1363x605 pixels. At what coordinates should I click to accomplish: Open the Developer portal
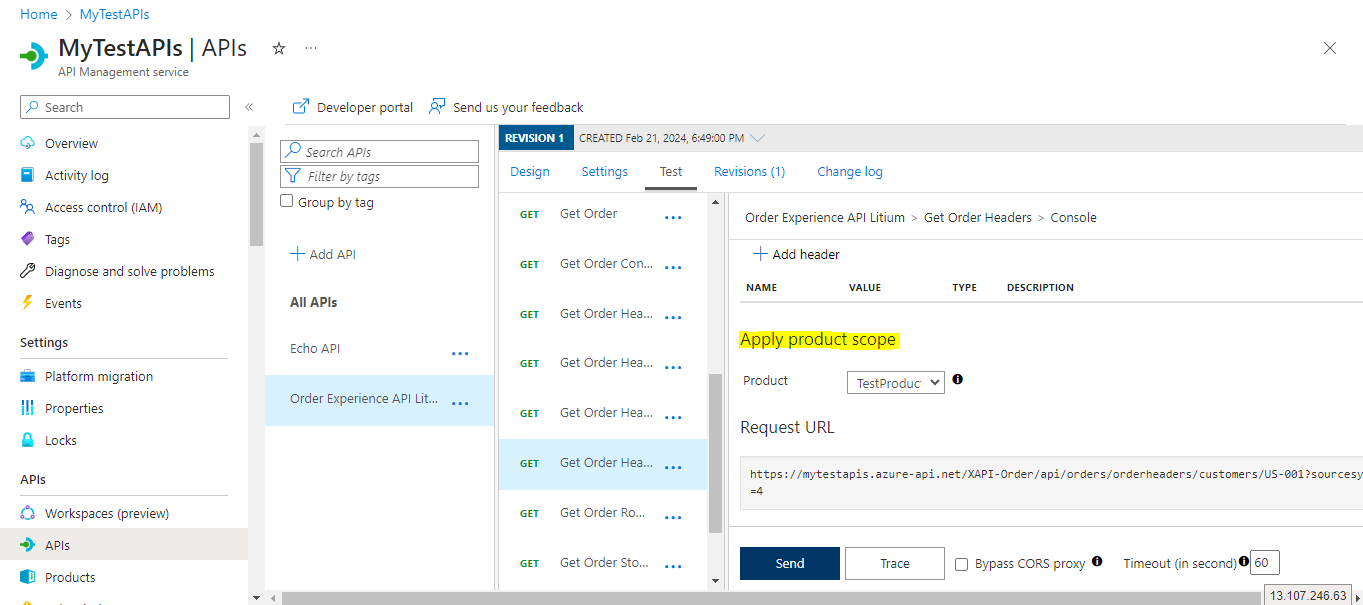pyautogui.click(x=352, y=107)
